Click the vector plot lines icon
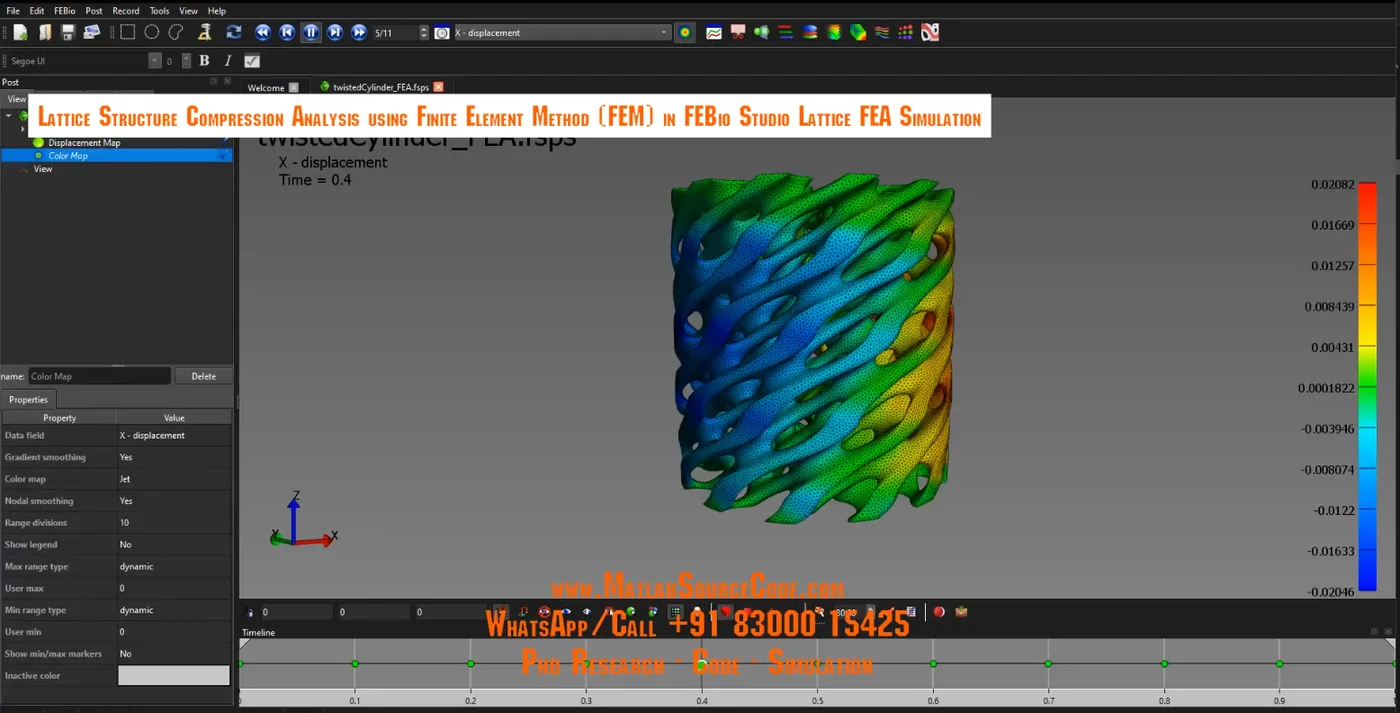 [x=786, y=33]
